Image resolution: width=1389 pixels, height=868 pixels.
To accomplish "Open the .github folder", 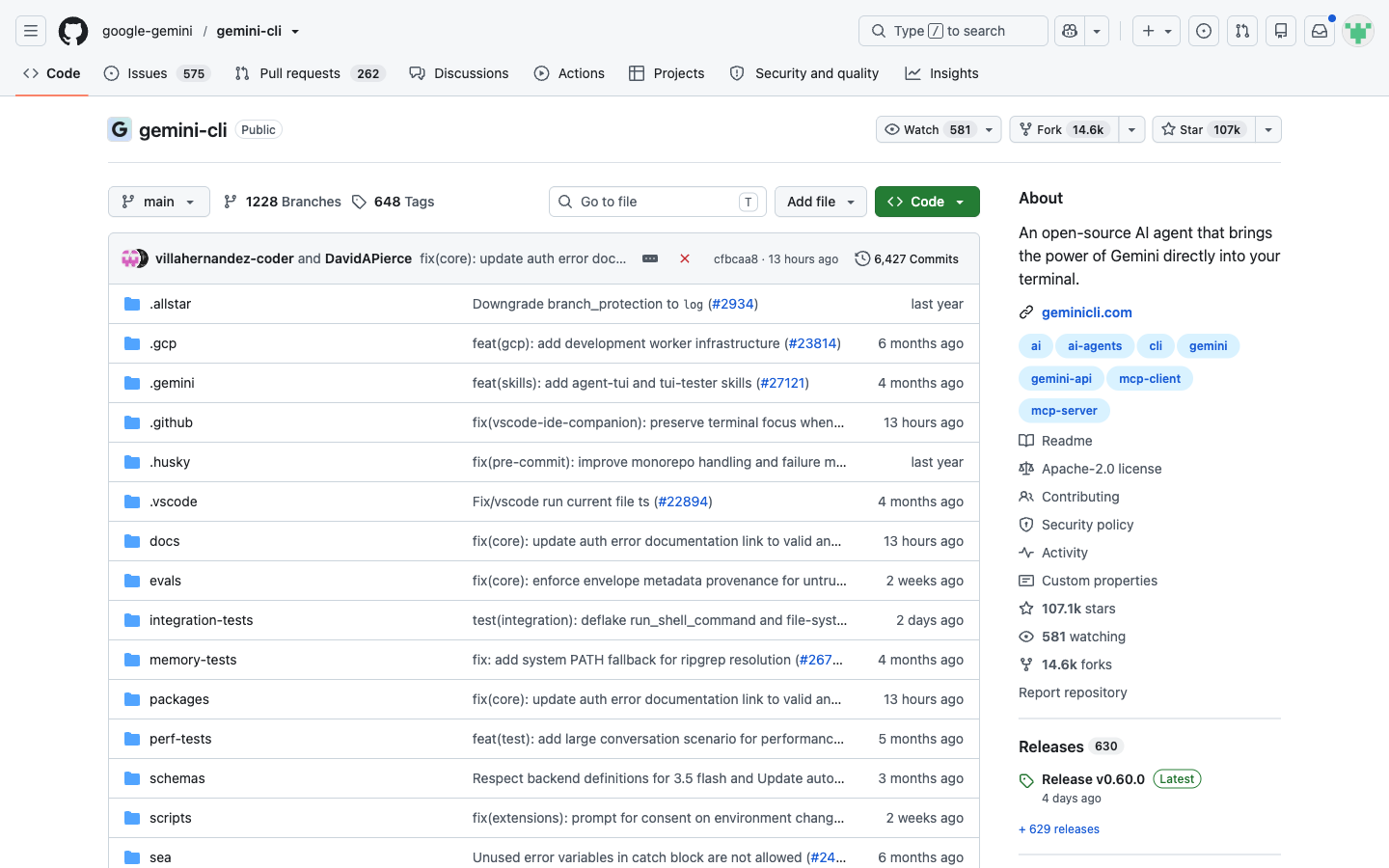I will (x=171, y=422).
